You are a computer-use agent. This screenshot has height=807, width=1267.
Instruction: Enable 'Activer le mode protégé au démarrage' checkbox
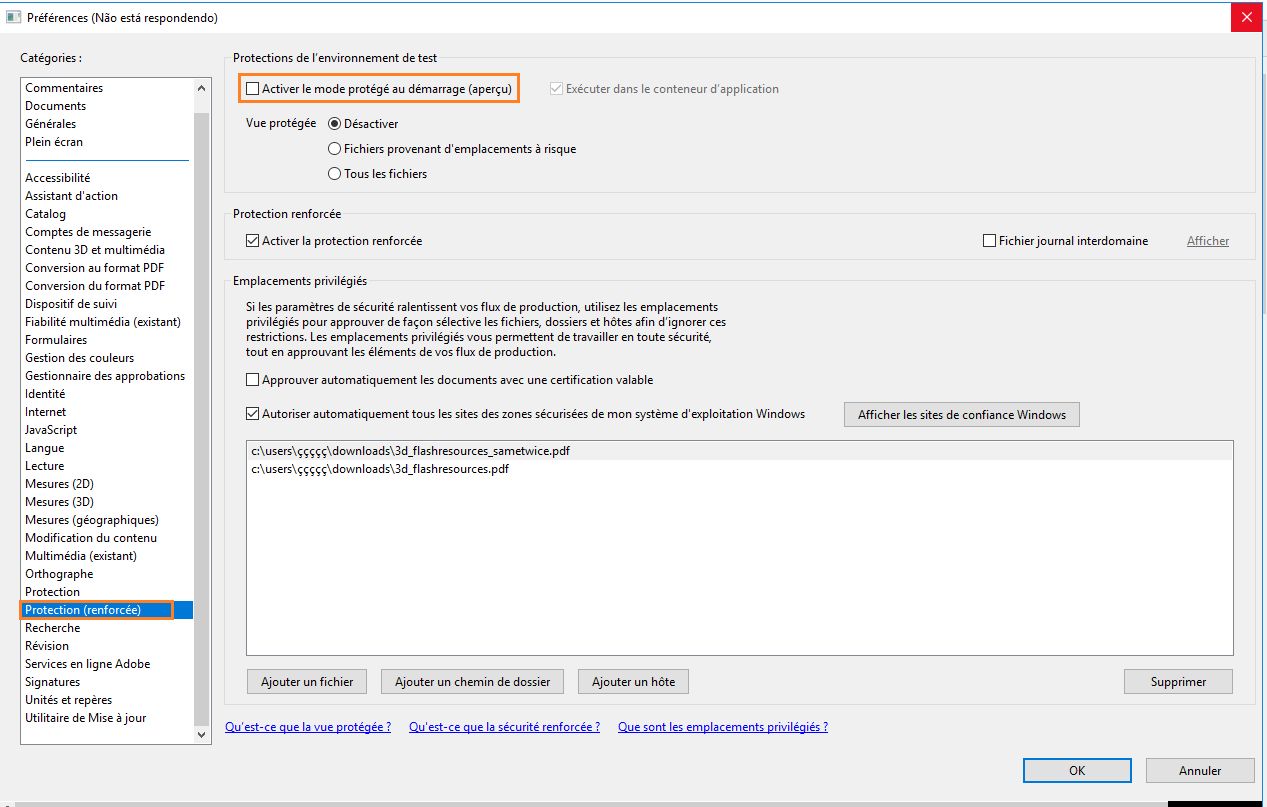tap(252, 89)
